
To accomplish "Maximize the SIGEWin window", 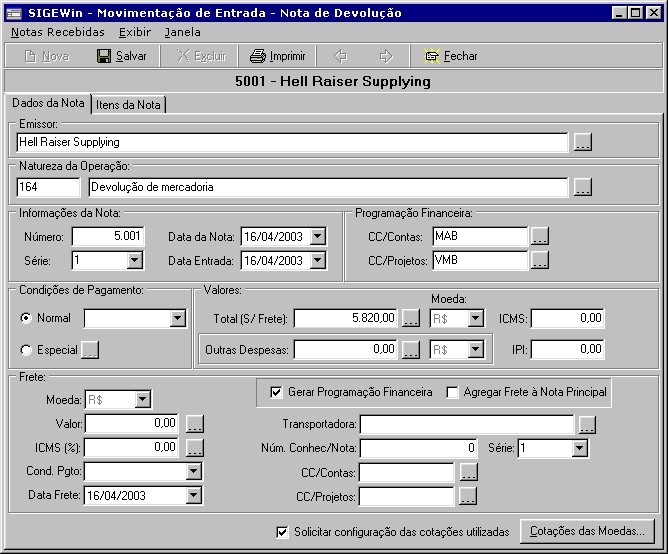I will pos(635,13).
